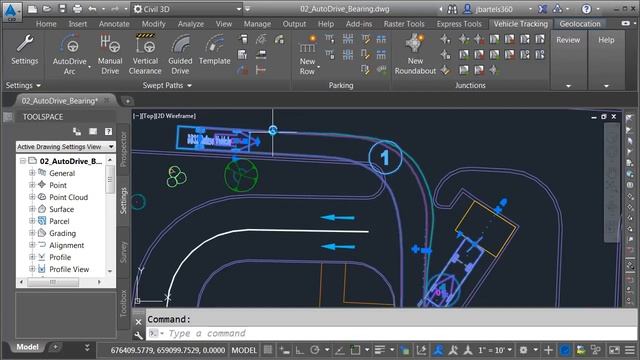
Task: Select the Model layout tab
Action: tap(27, 347)
